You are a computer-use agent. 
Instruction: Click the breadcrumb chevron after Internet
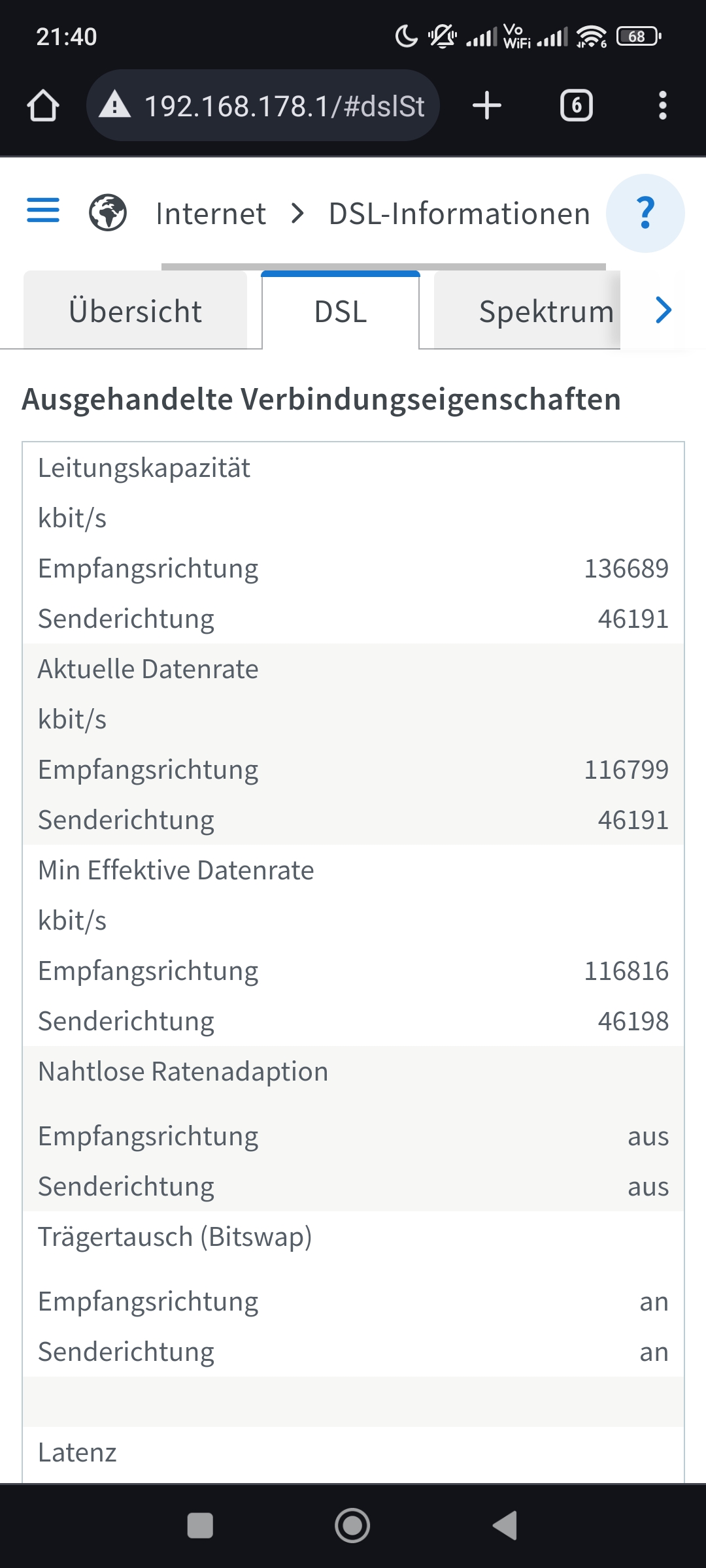[297, 213]
